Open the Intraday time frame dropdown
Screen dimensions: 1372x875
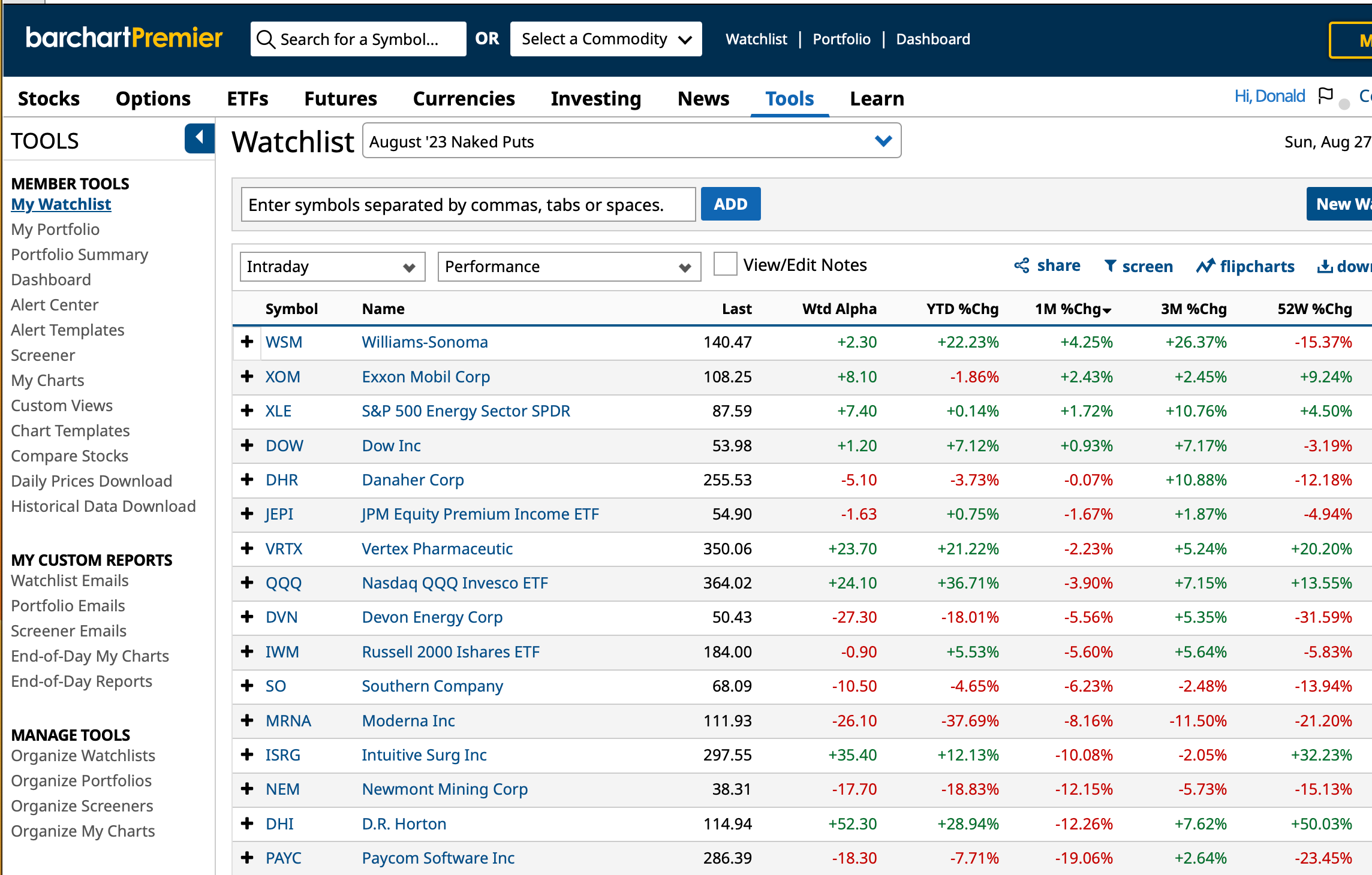click(332, 267)
